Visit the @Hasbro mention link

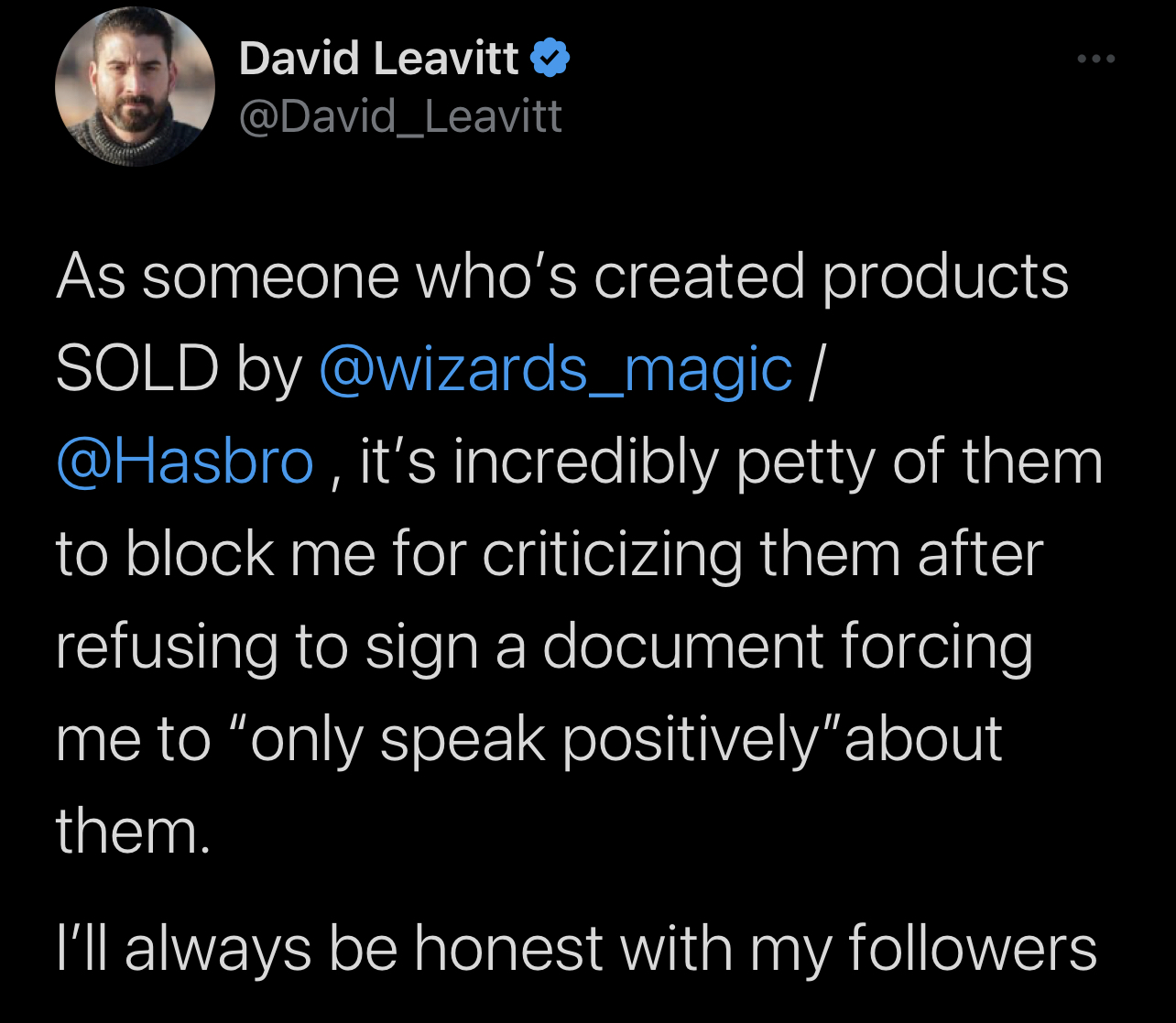pos(185,462)
